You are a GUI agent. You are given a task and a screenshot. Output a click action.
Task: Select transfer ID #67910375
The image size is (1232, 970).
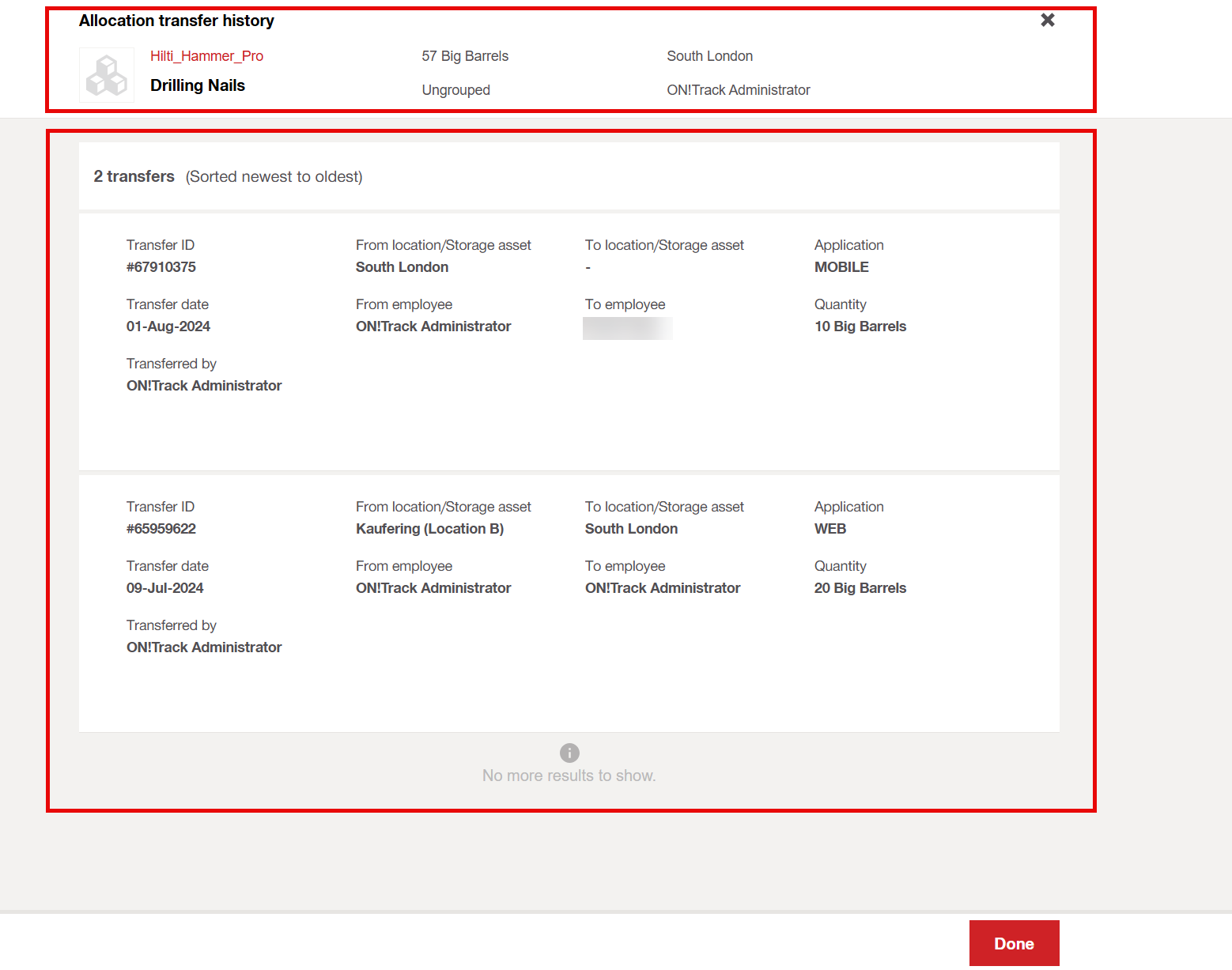[161, 267]
